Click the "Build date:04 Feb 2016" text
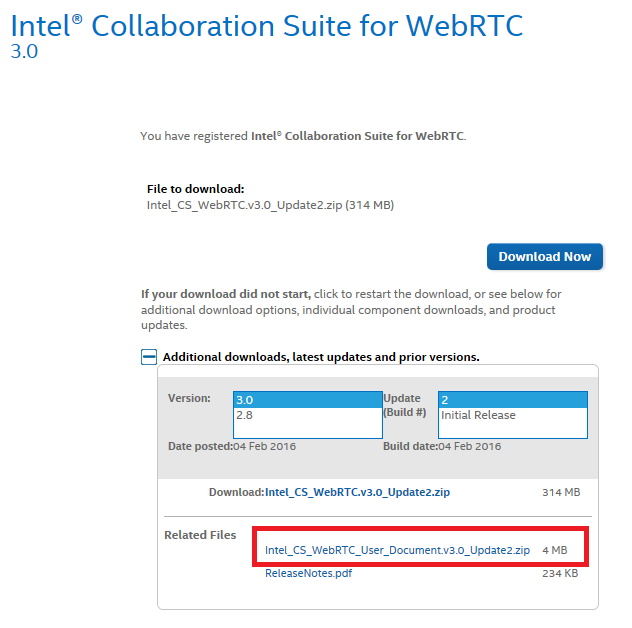This screenshot has width=632, height=628. click(x=442, y=446)
